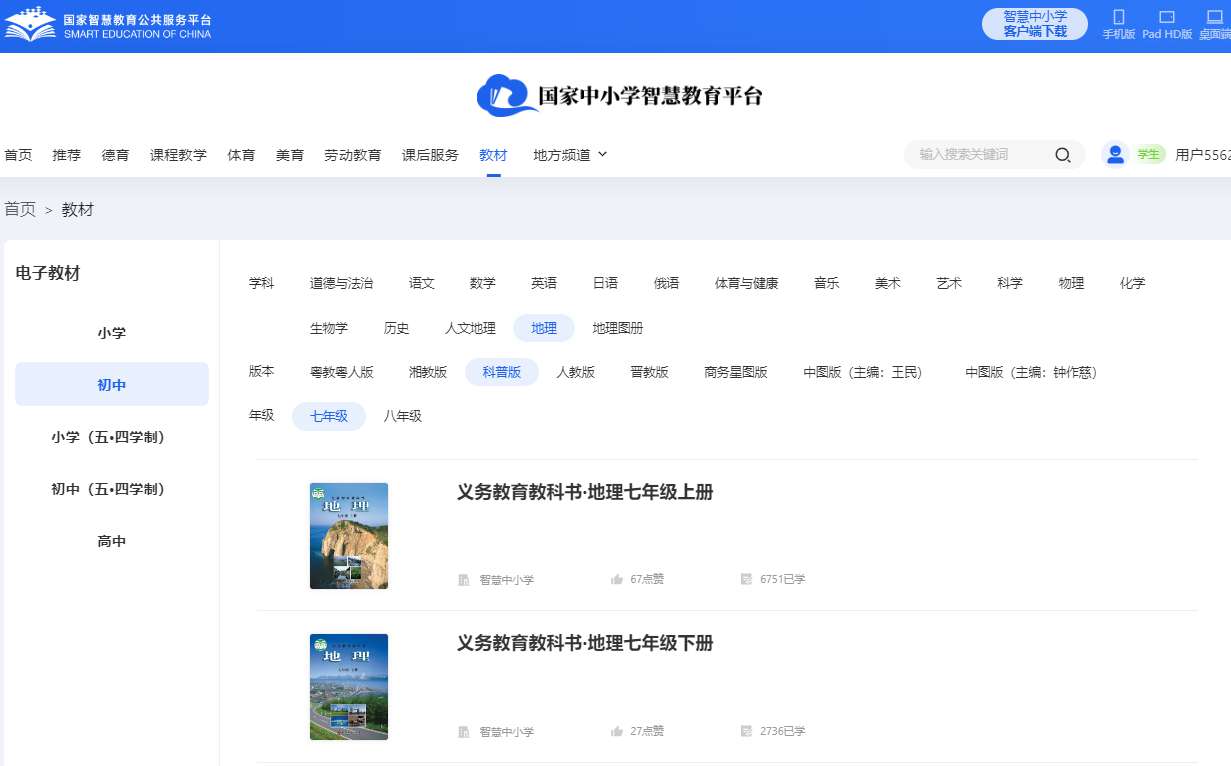Click the 首页 breadcrumb link
The width and height of the screenshot is (1231, 766).
[x=20, y=209]
